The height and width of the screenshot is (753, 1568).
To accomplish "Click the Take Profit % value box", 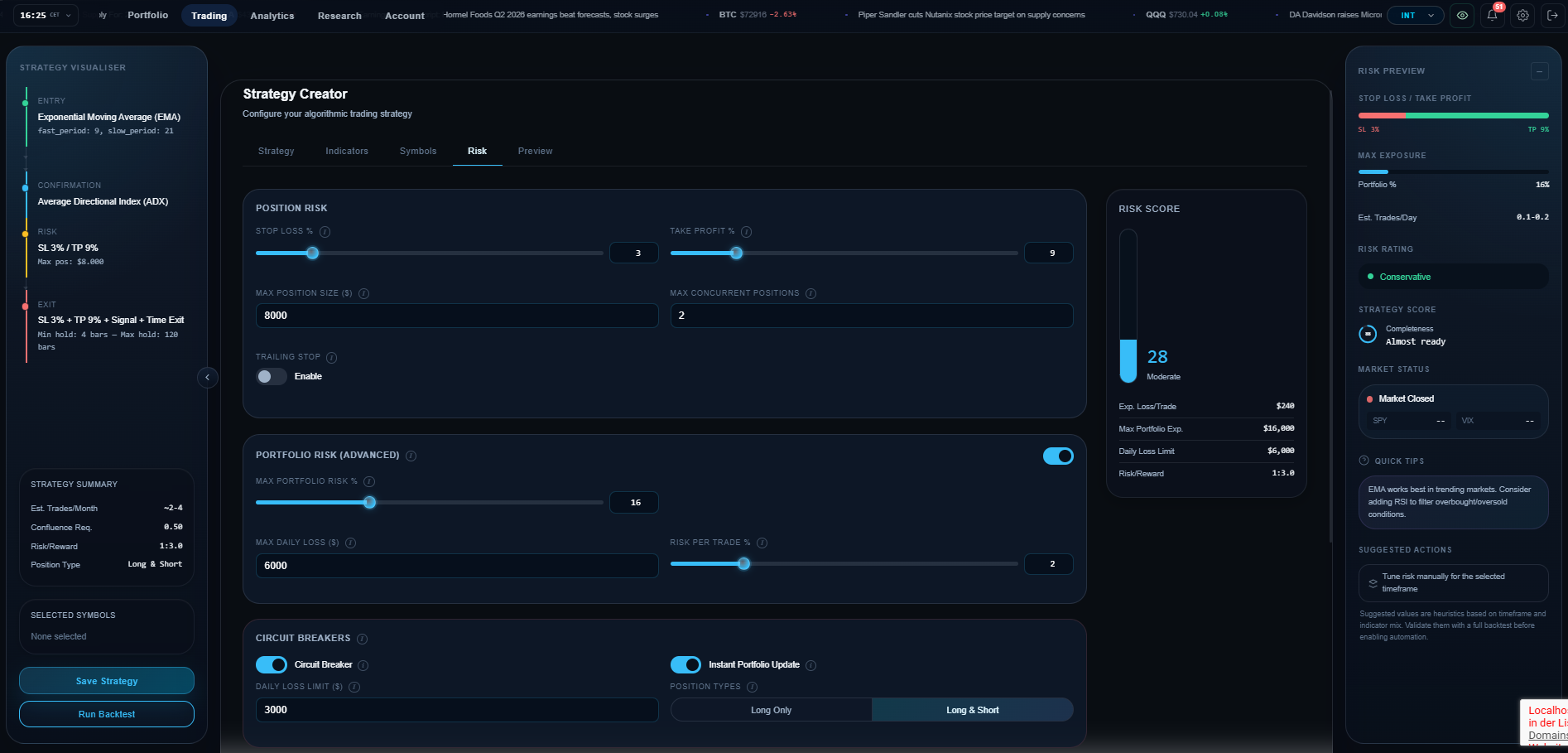I will coord(1049,253).
